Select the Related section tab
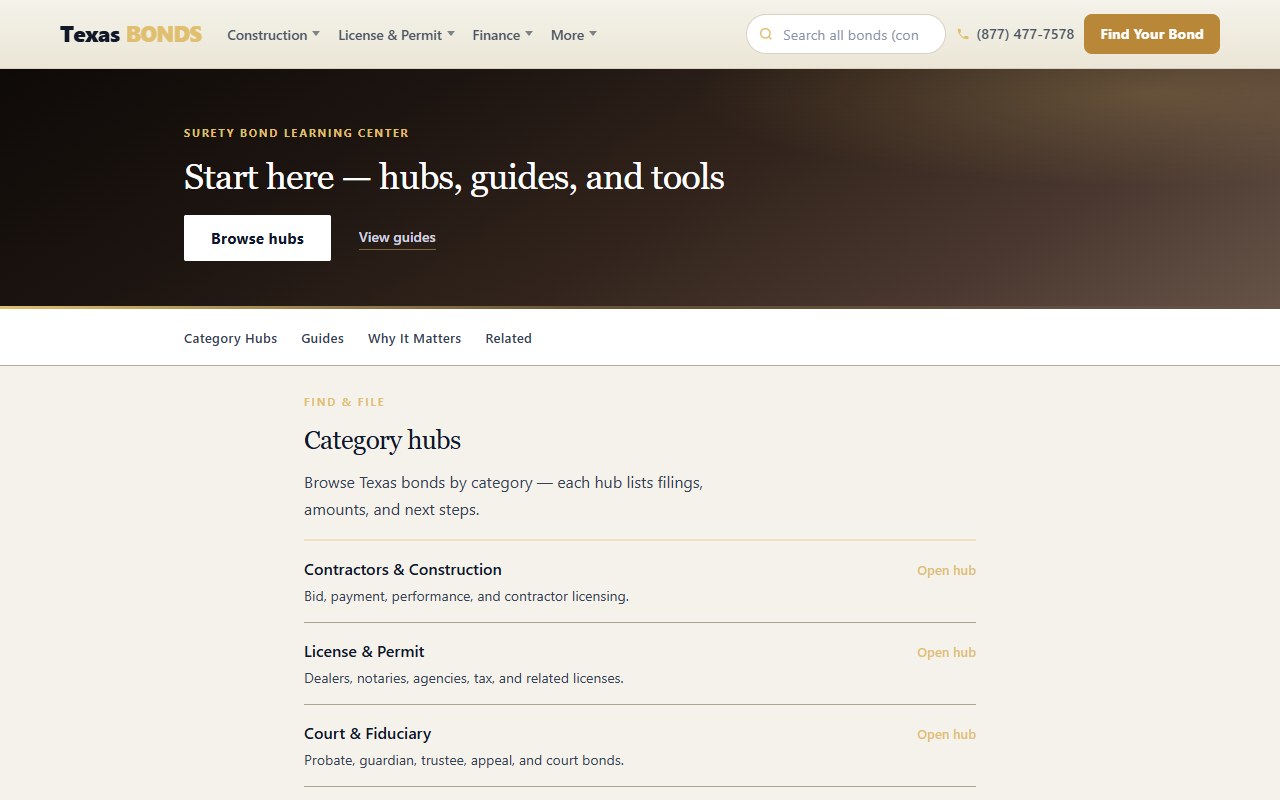The image size is (1280, 800). coord(509,338)
